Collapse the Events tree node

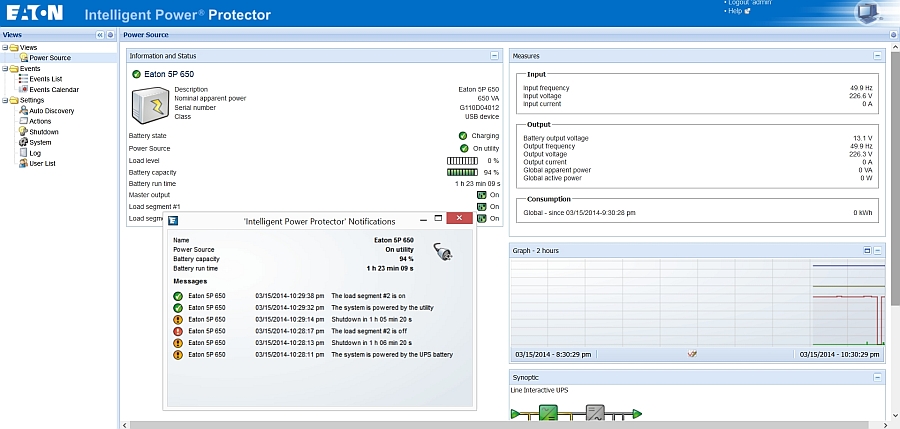click(5, 68)
